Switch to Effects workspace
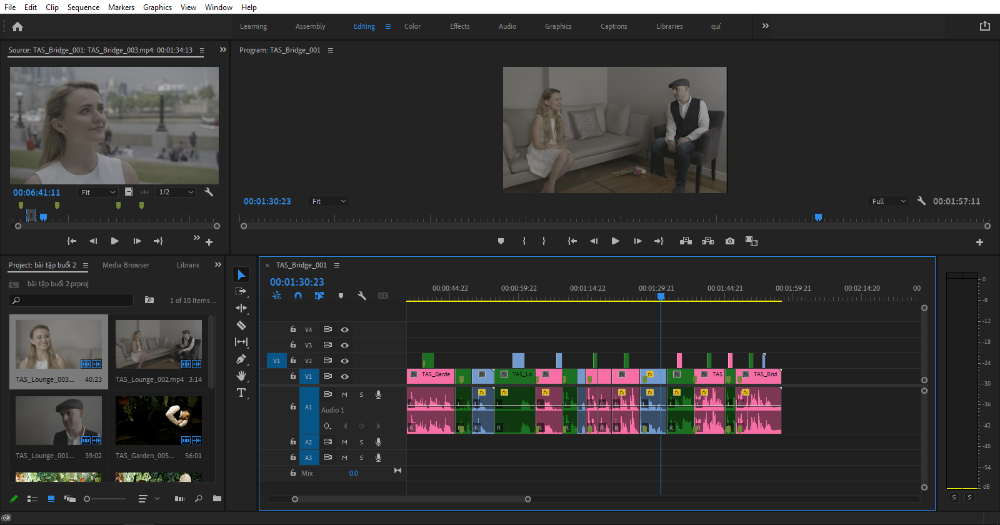The width and height of the screenshot is (1000, 525). pos(460,27)
